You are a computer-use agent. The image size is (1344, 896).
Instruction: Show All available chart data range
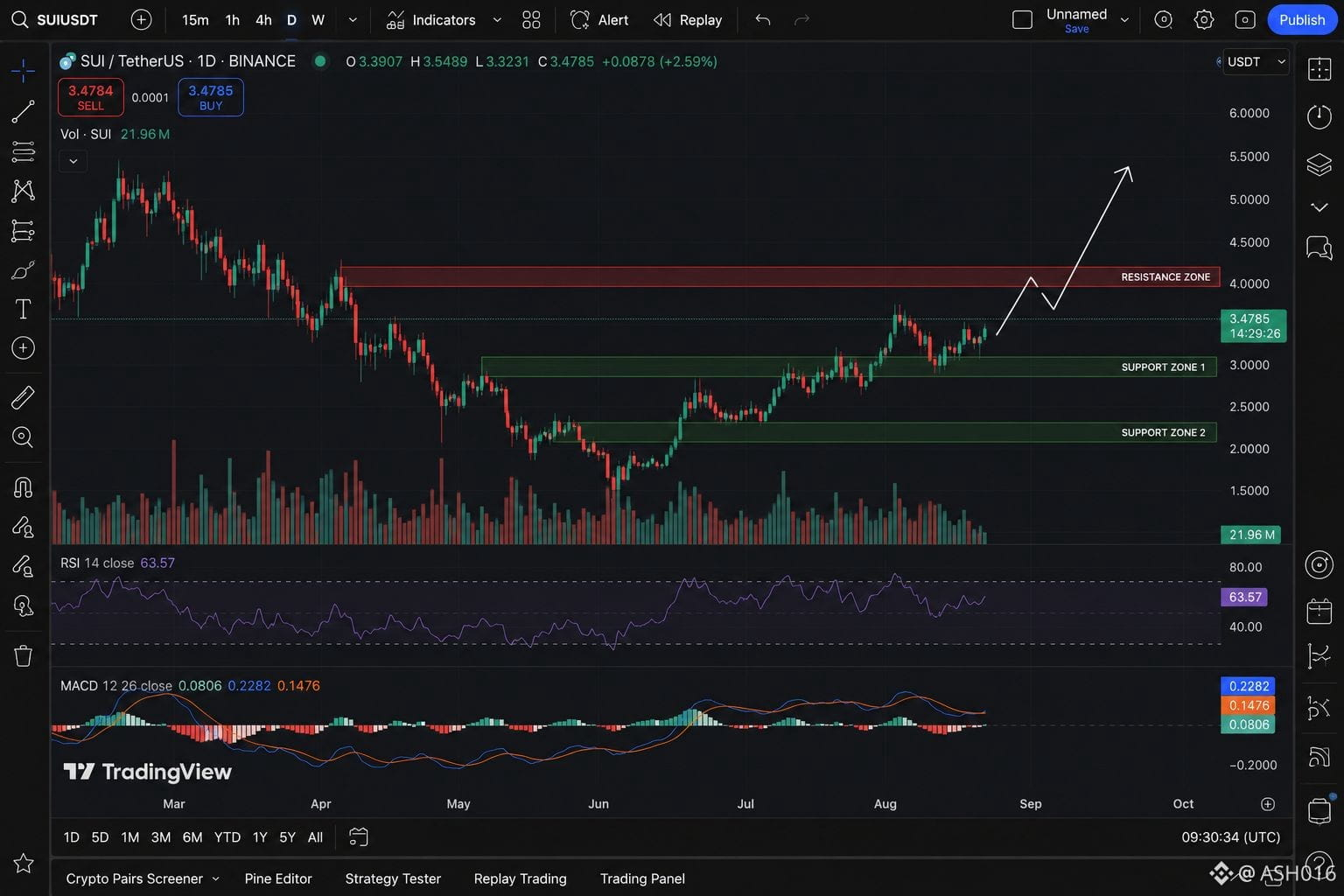coord(315,837)
